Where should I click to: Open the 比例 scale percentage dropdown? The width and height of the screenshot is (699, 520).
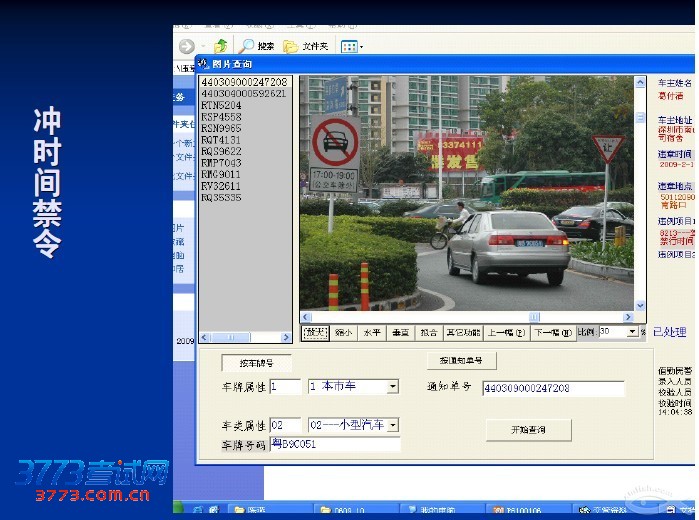tap(632, 332)
